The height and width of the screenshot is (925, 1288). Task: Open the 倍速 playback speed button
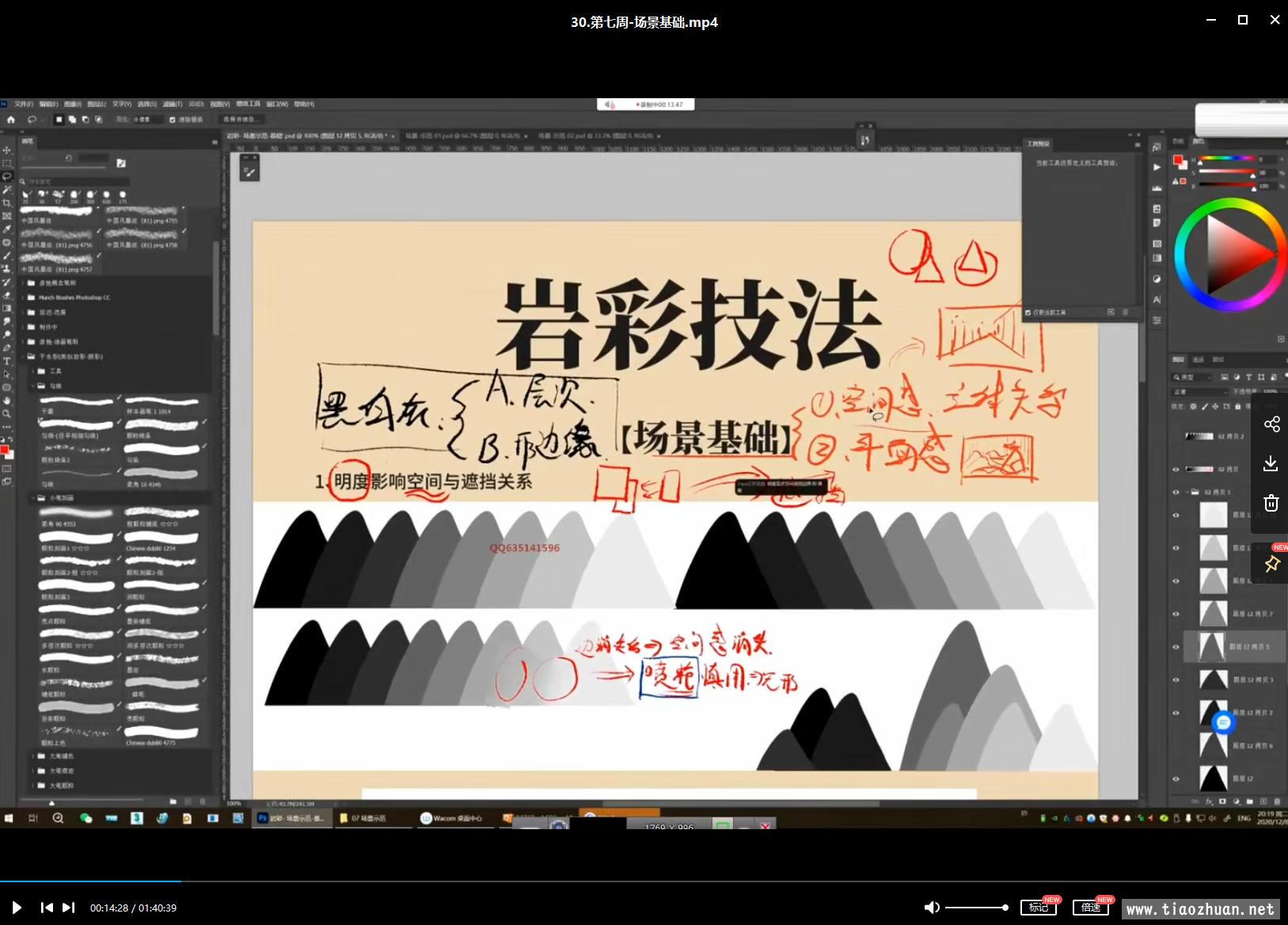click(1091, 908)
